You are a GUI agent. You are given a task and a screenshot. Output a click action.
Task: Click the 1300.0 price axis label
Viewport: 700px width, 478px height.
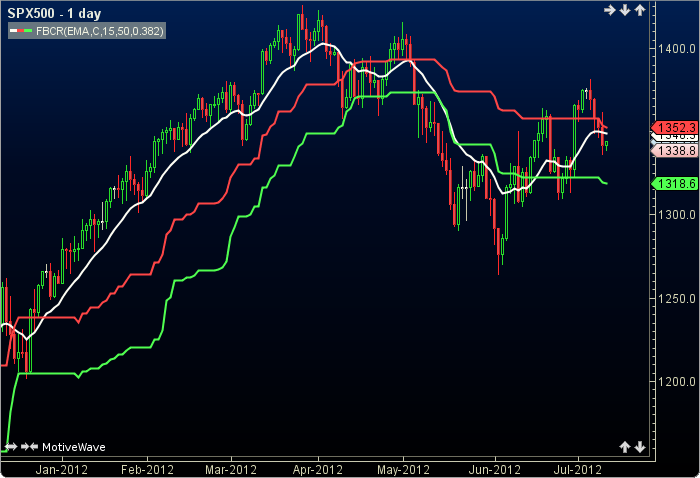678,215
